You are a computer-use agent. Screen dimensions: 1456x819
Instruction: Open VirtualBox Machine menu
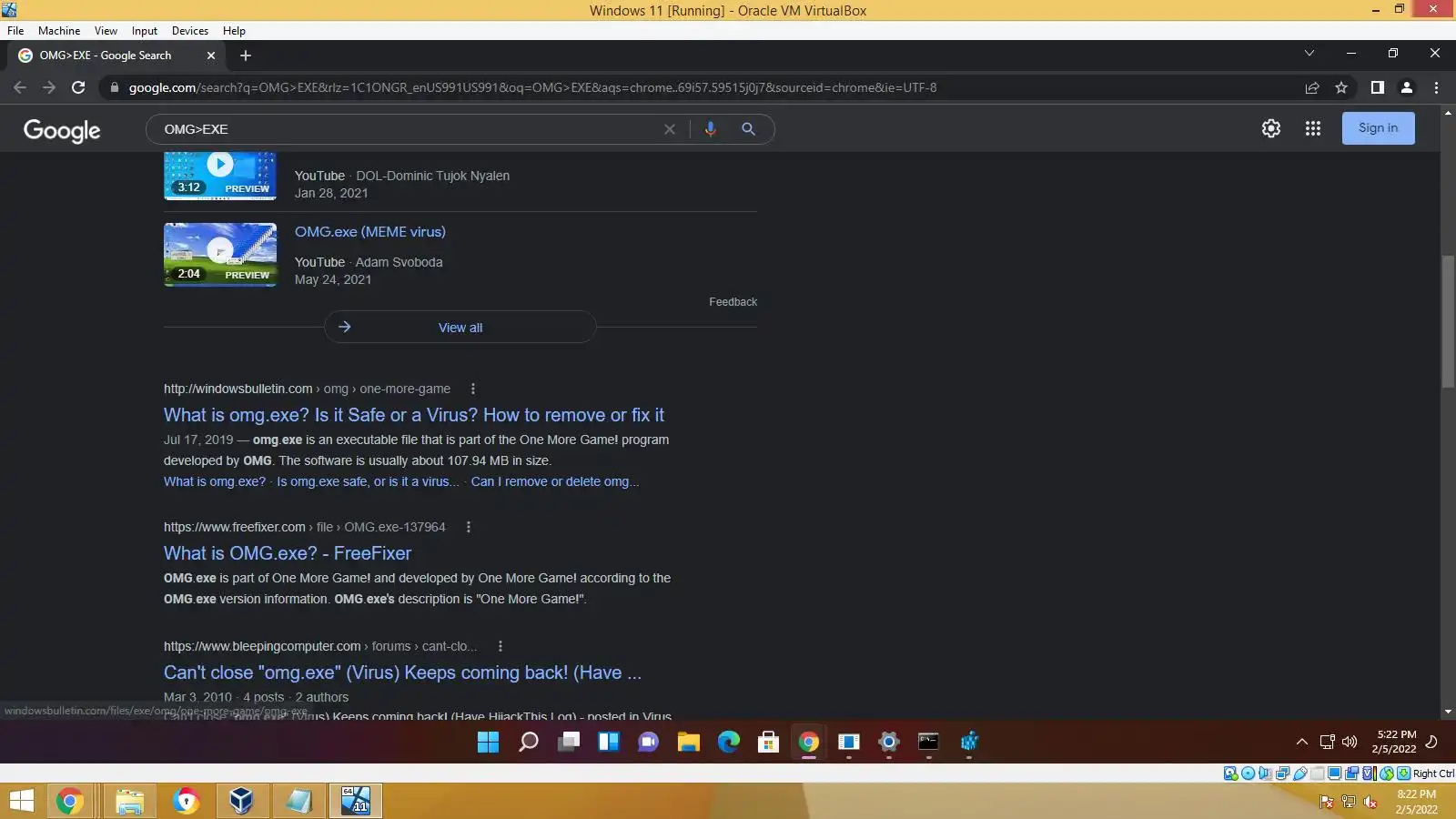[x=59, y=30]
